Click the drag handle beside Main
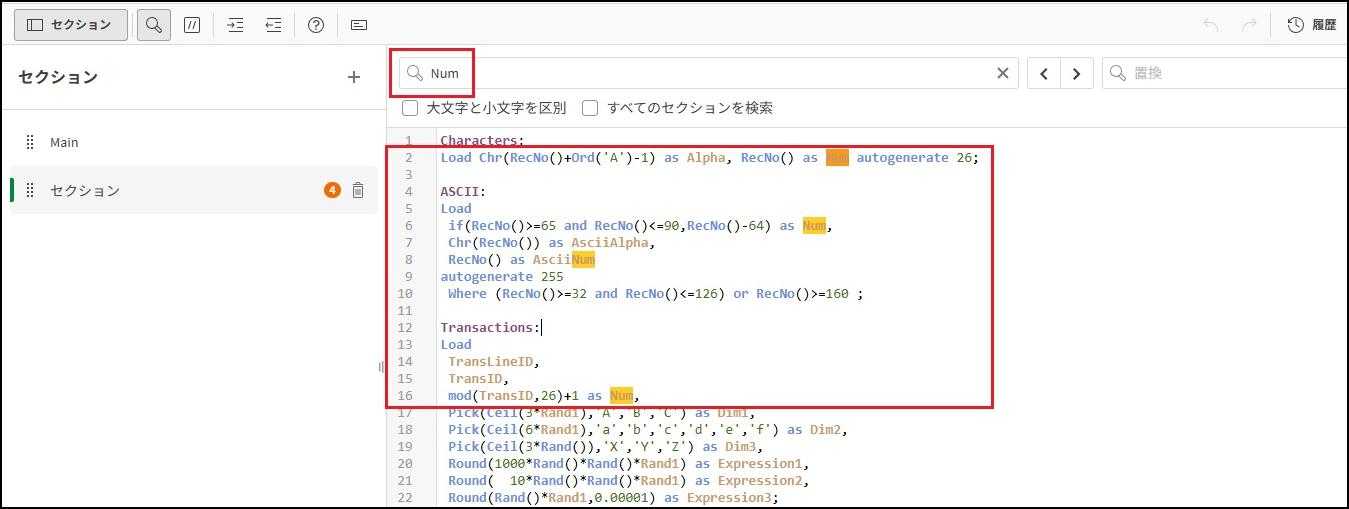Viewport: 1349px width, 509px height. pos(30,142)
